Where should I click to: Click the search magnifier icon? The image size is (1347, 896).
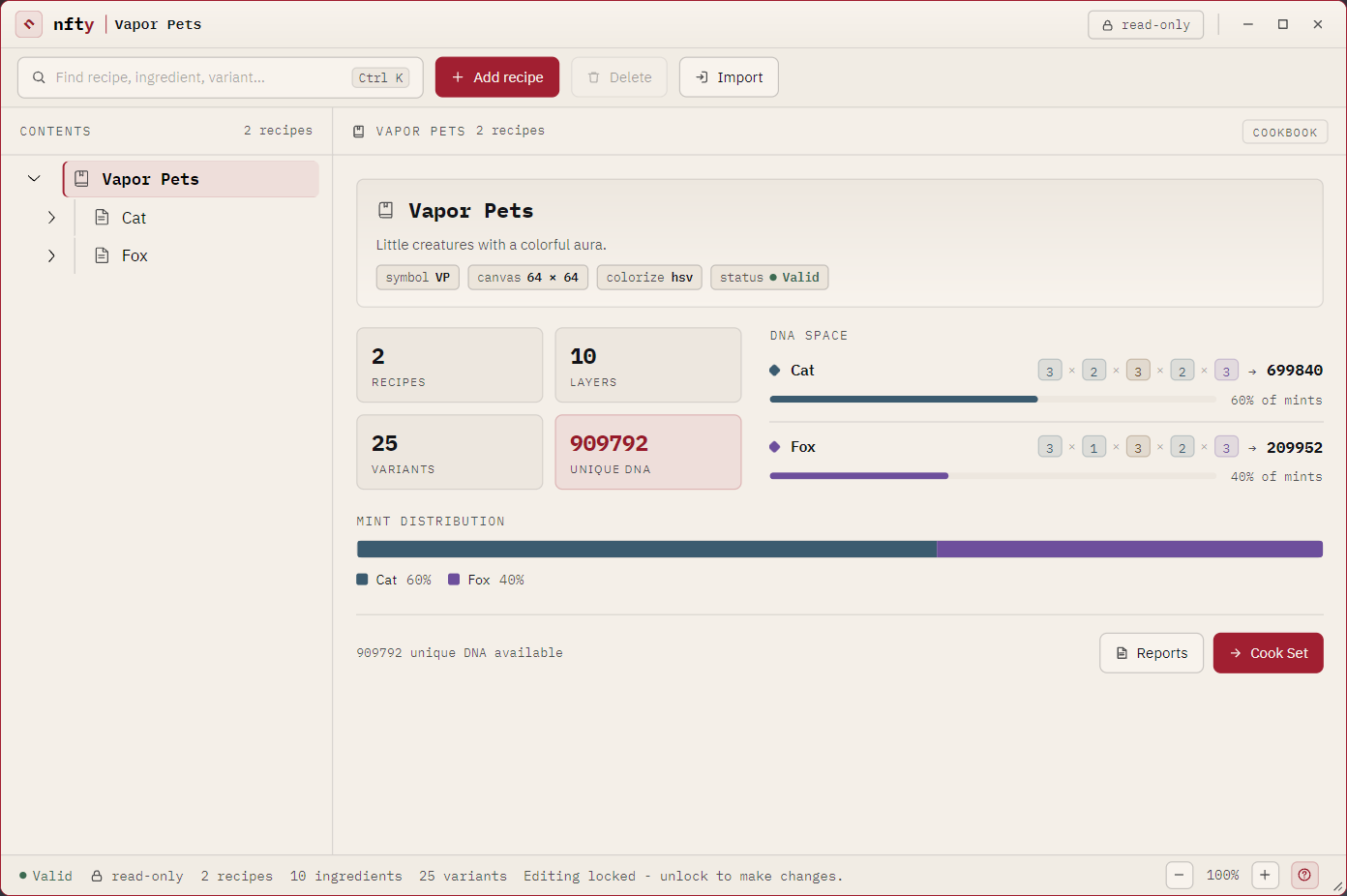39,77
